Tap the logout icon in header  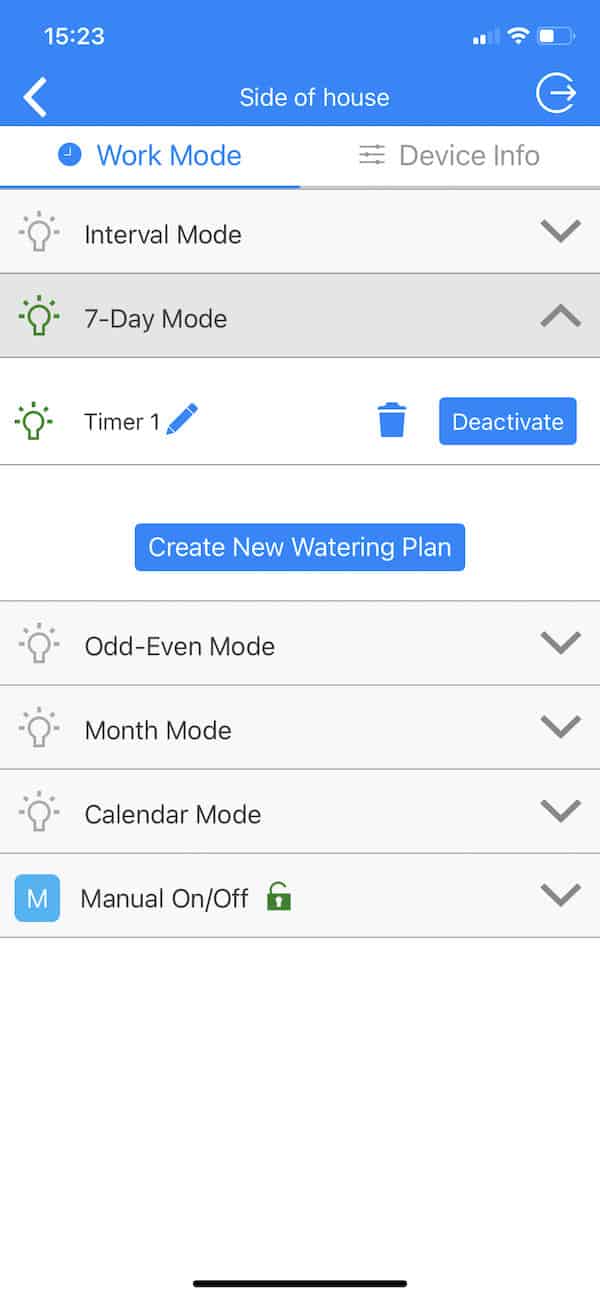(556, 94)
